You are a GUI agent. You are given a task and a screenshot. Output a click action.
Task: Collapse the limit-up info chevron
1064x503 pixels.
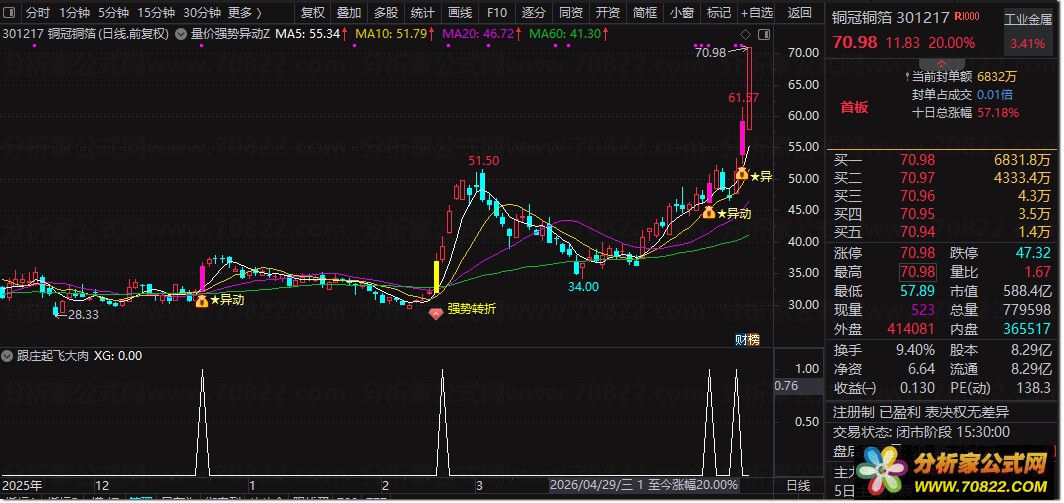point(941,62)
